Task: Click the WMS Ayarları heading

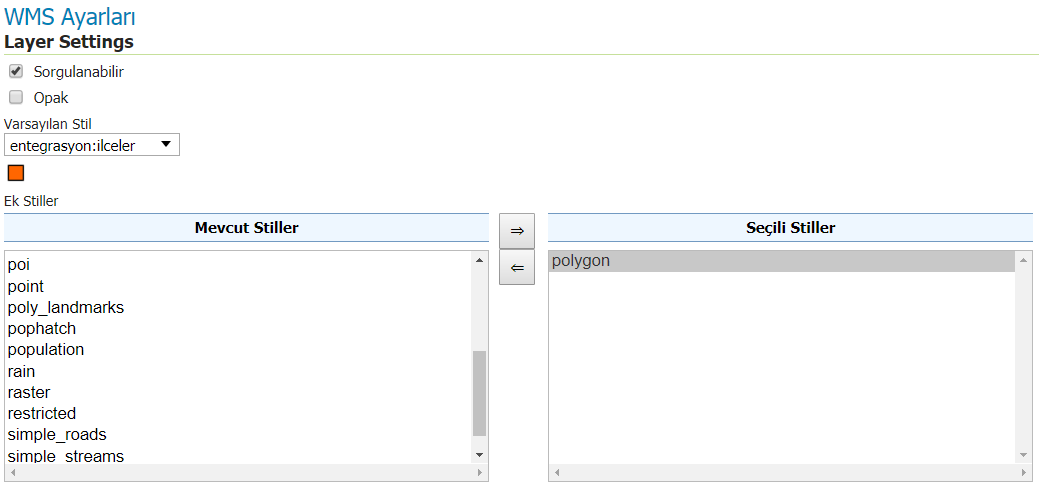Action: coord(70,17)
